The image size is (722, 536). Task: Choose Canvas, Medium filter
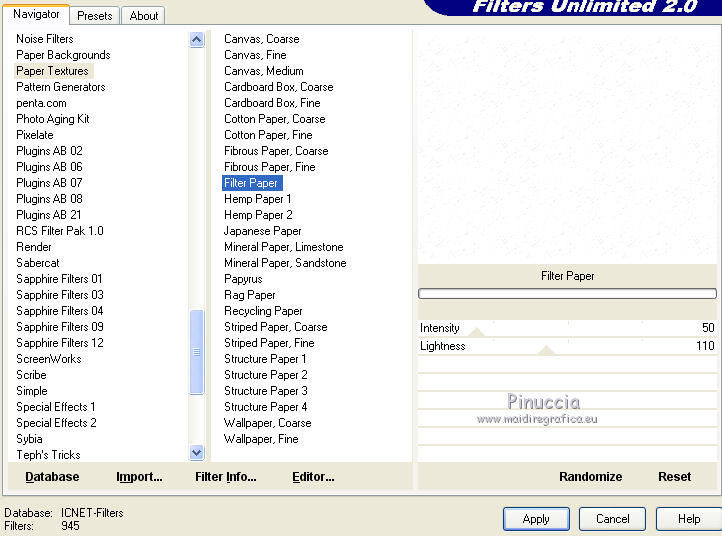[263, 71]
